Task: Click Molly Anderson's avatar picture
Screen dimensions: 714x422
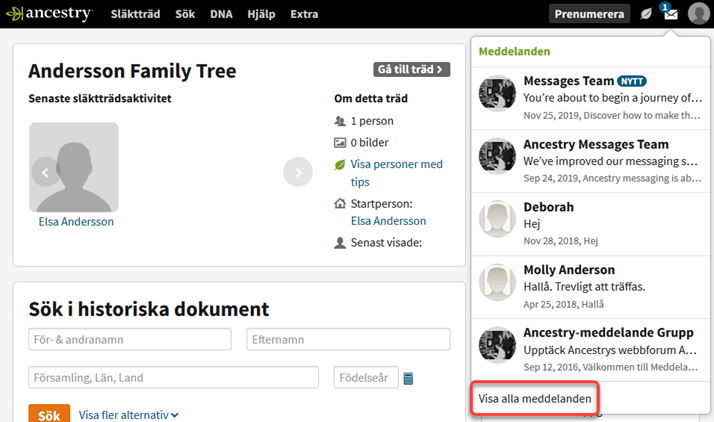Action: click(x=497, y=282)
